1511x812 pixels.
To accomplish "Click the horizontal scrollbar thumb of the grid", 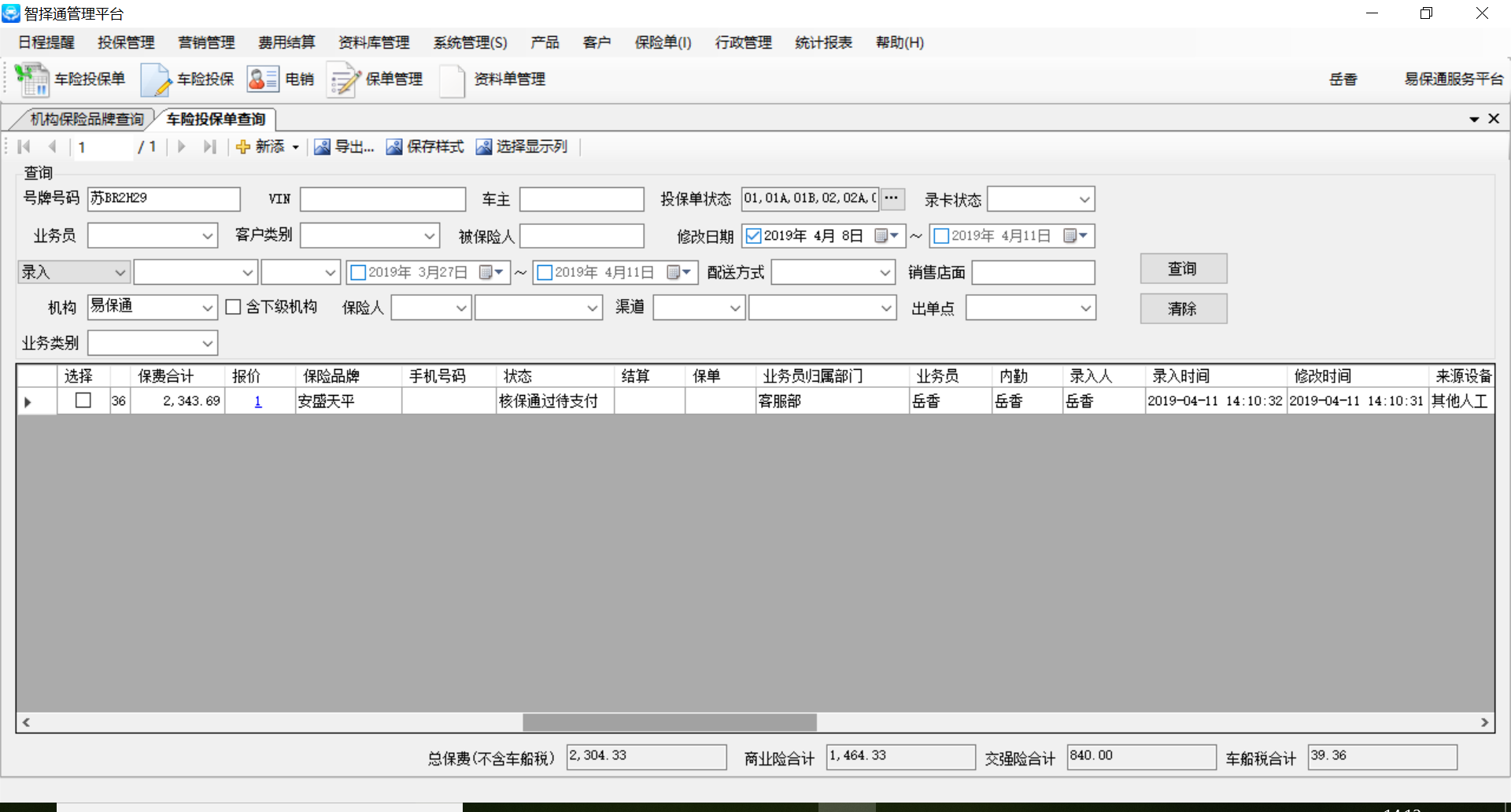I will click(x=669, y=722).
